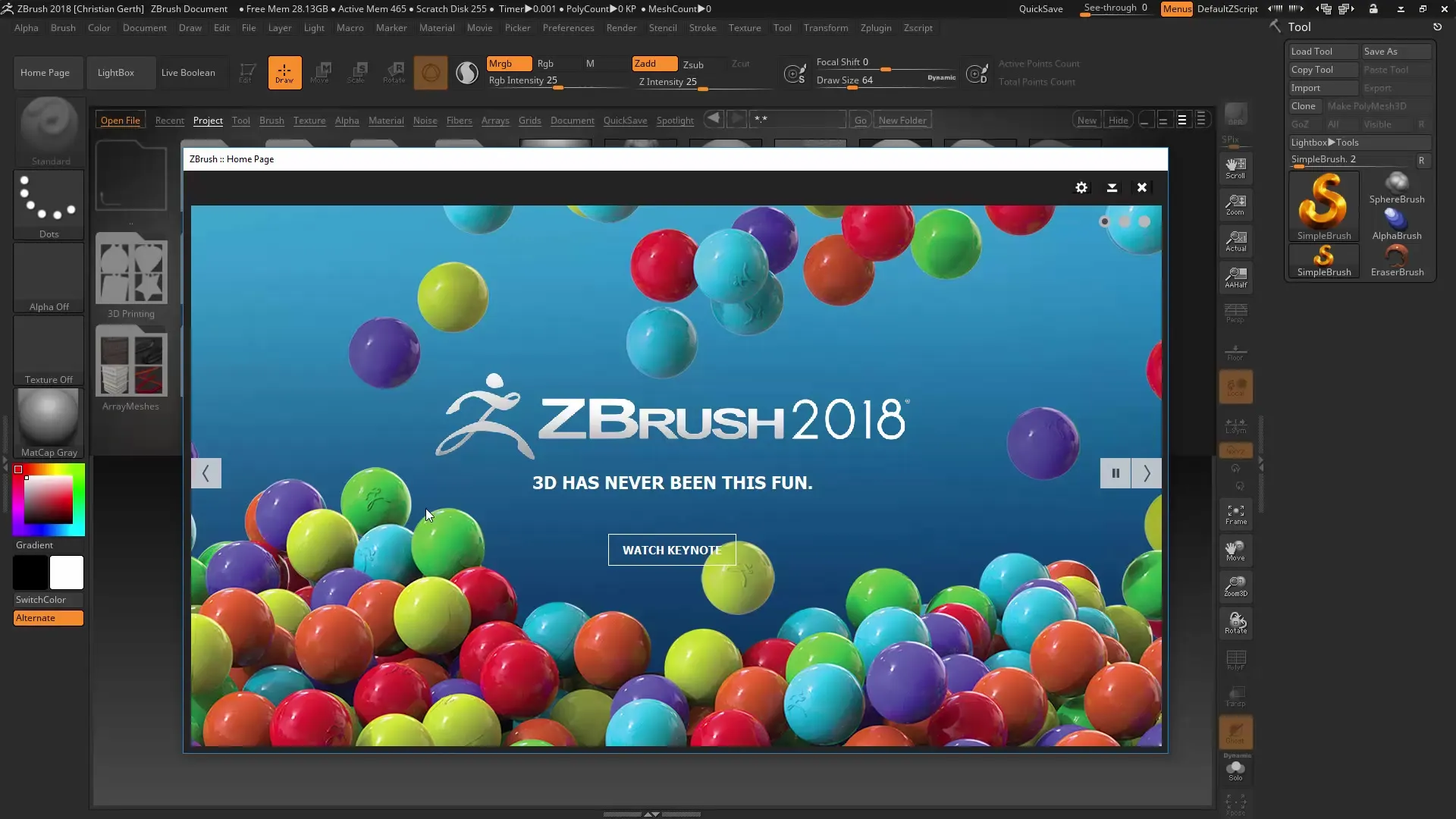Viewport: 1456px width, 819px height.
Task: Open the Material menu
Action: pos(437,28)
